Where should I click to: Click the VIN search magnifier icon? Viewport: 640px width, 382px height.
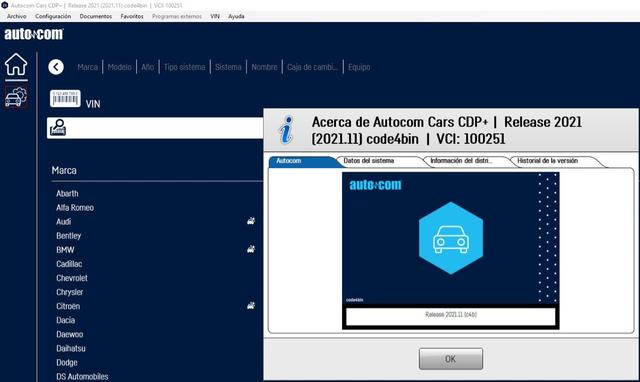point(58,128)
